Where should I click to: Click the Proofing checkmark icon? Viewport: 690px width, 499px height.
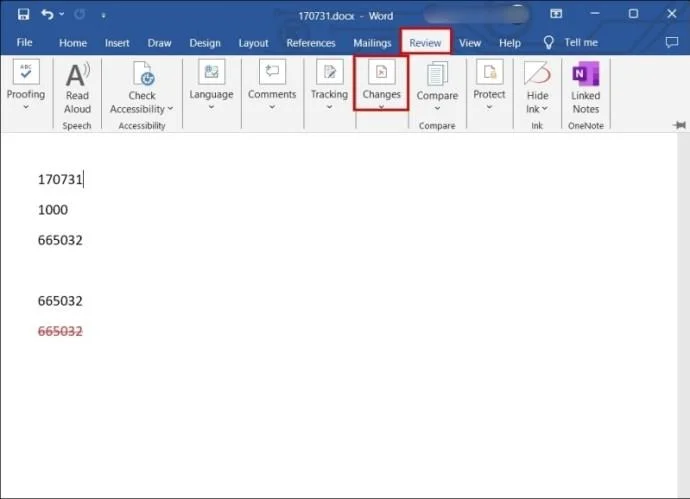click(x=26, y=71)
